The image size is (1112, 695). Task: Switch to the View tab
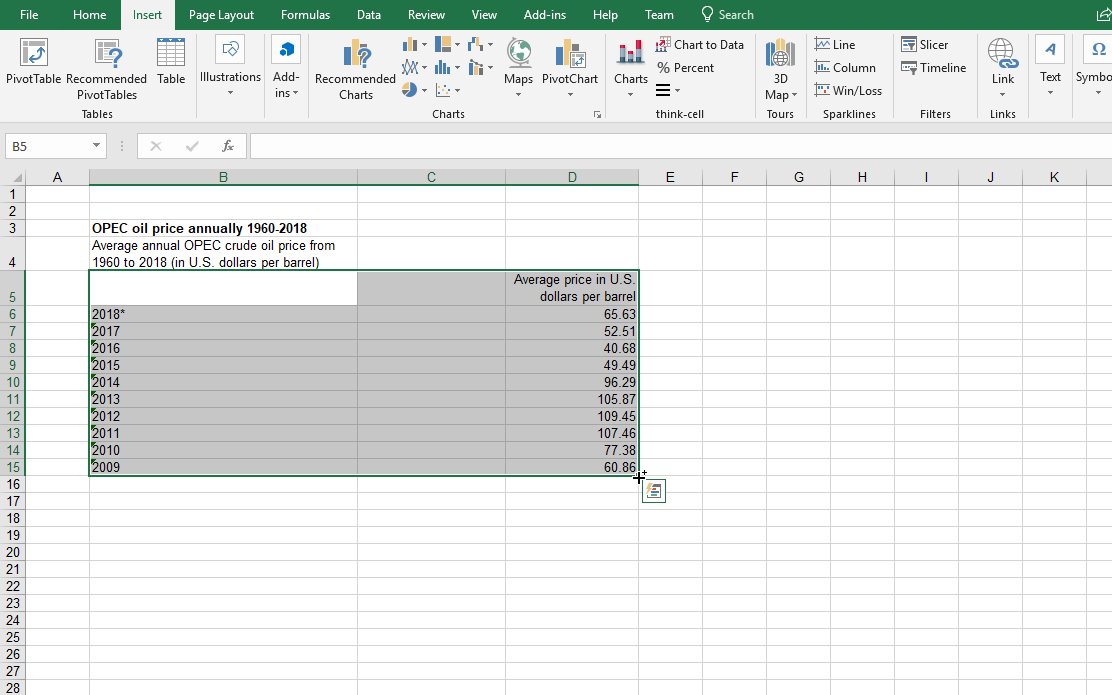click(484, 14)
